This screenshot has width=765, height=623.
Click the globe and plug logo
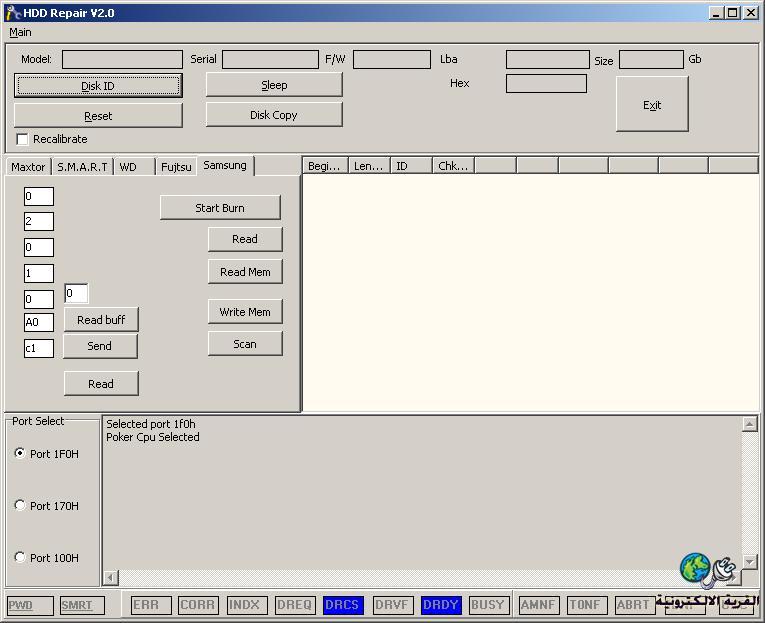coord(708,570)
